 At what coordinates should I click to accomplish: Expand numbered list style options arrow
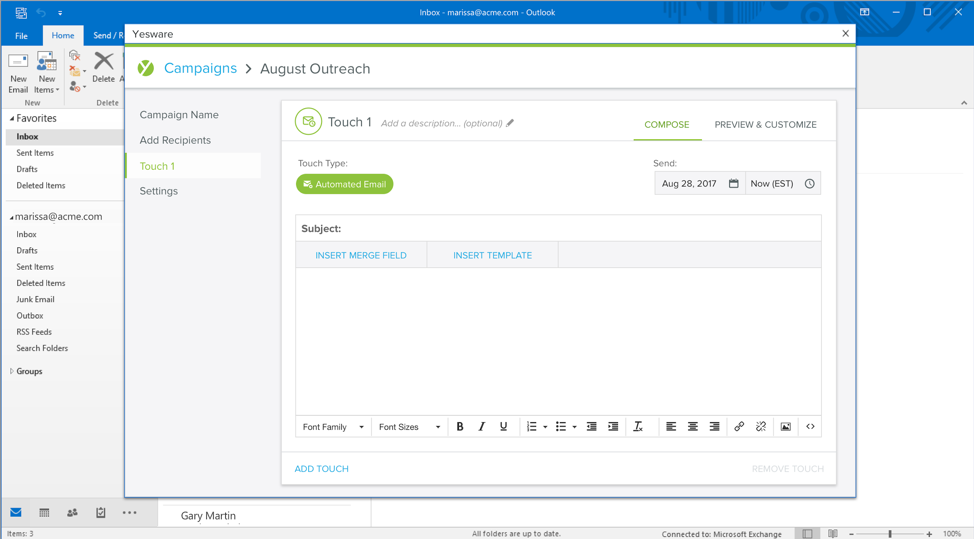pyautogui.click(x=545, y=427)
